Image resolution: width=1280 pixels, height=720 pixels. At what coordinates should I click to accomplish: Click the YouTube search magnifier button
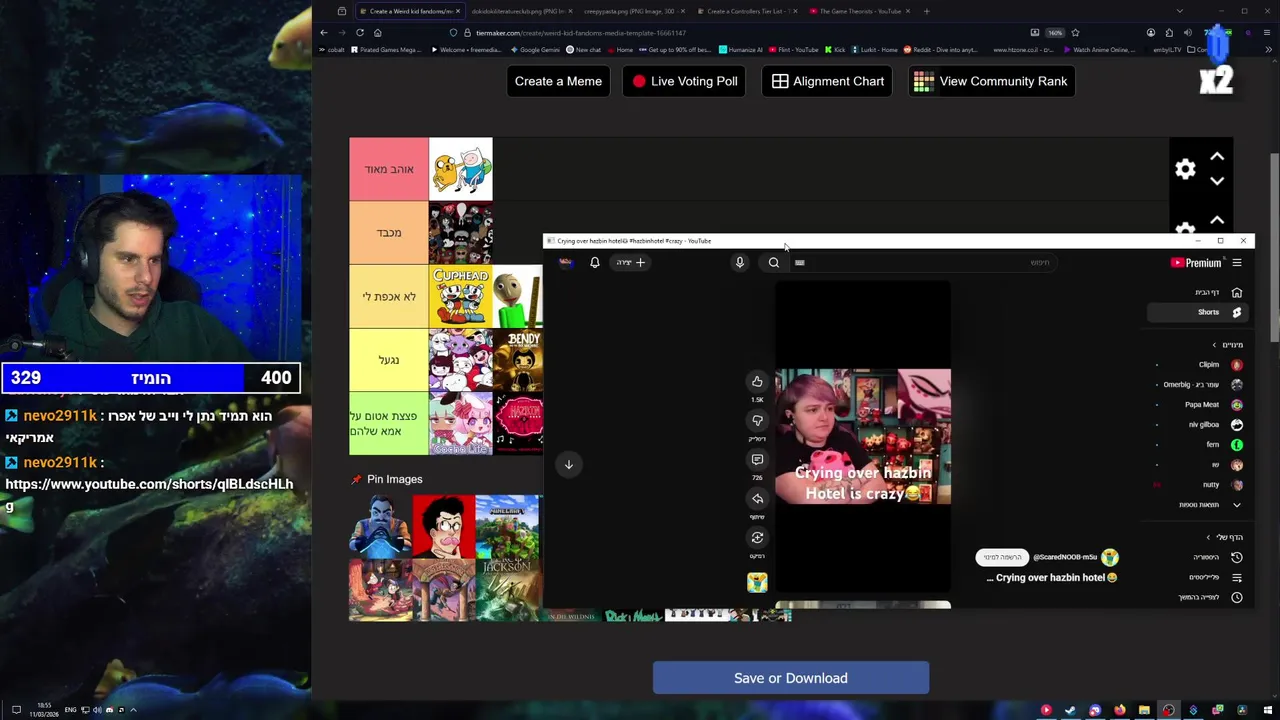(774, 262)
